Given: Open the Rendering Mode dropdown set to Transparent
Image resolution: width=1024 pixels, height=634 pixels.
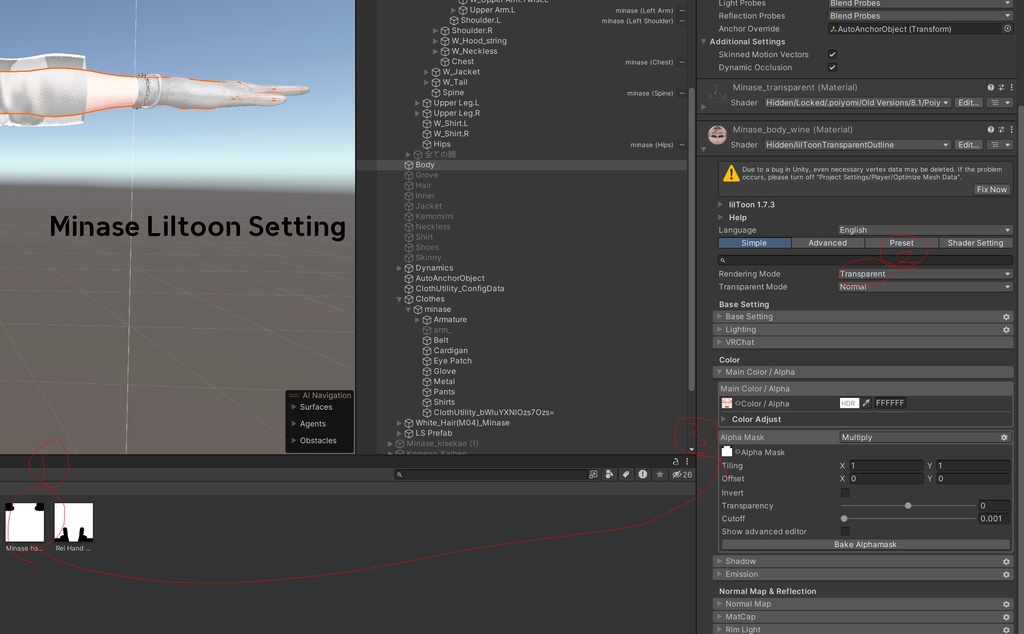Looking at the screenshot, I should point(922,273).
